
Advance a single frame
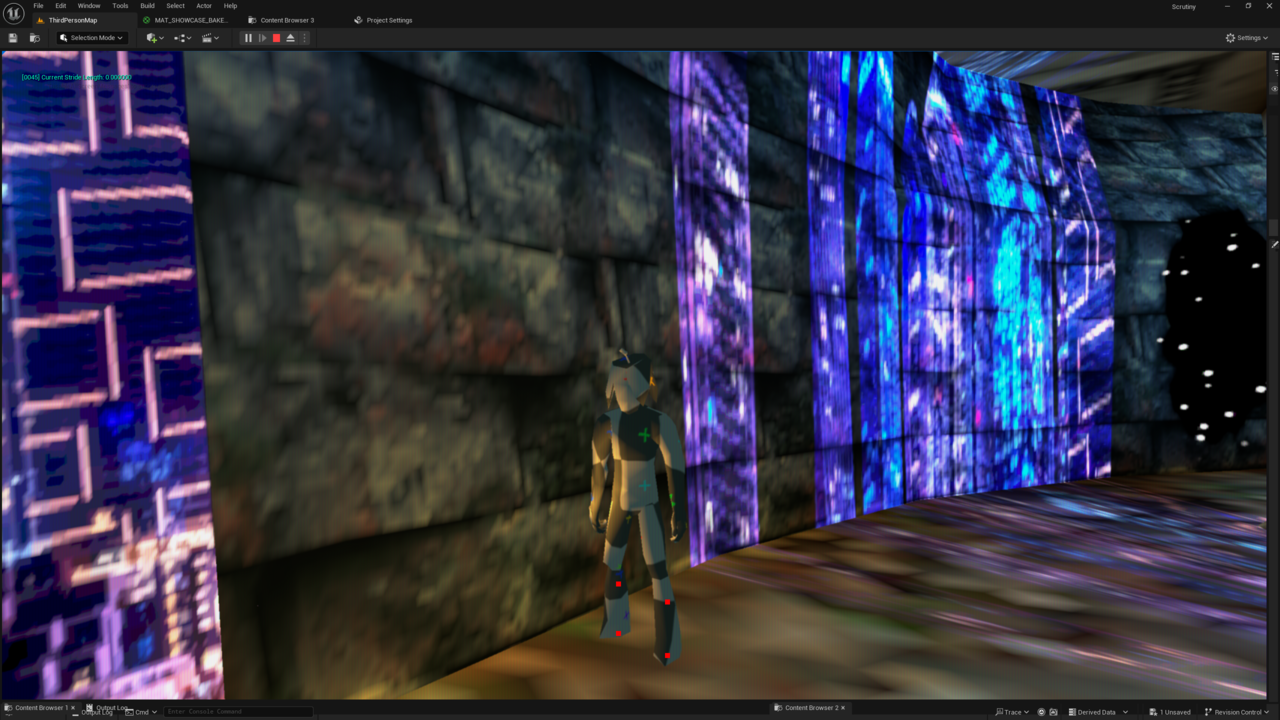[x=263, y=38]
